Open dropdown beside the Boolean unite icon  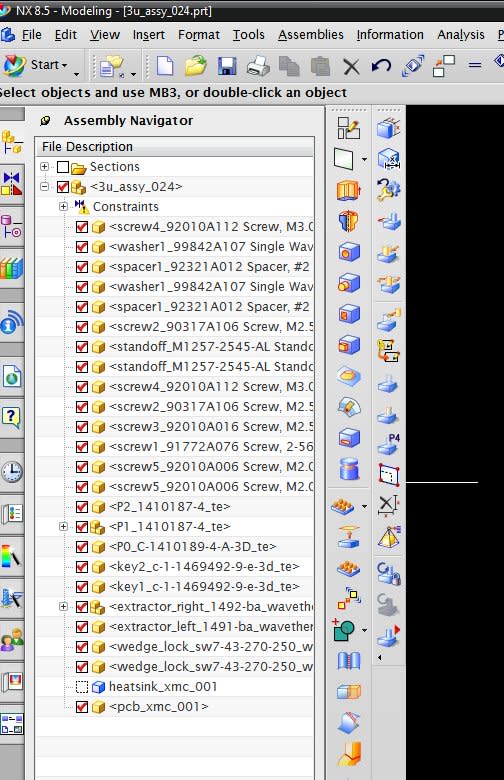[x=365, y=630]
